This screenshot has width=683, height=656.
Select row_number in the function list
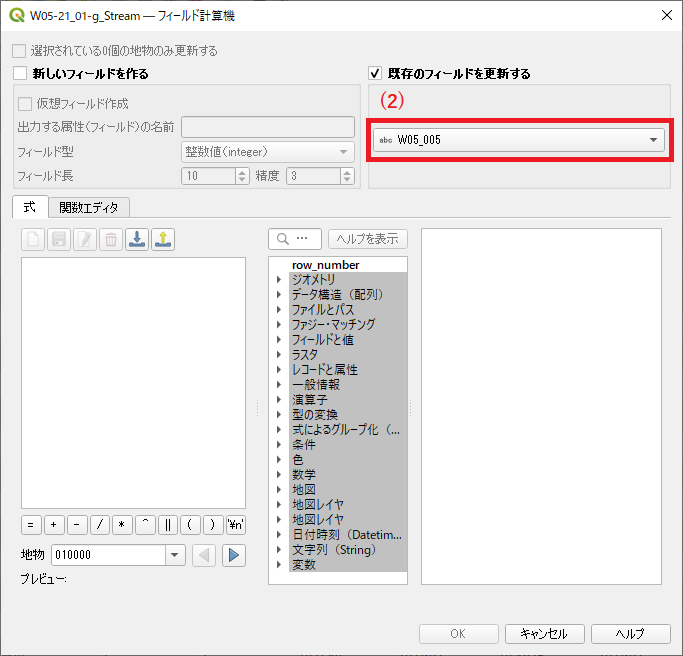click(x=325, y=265)
